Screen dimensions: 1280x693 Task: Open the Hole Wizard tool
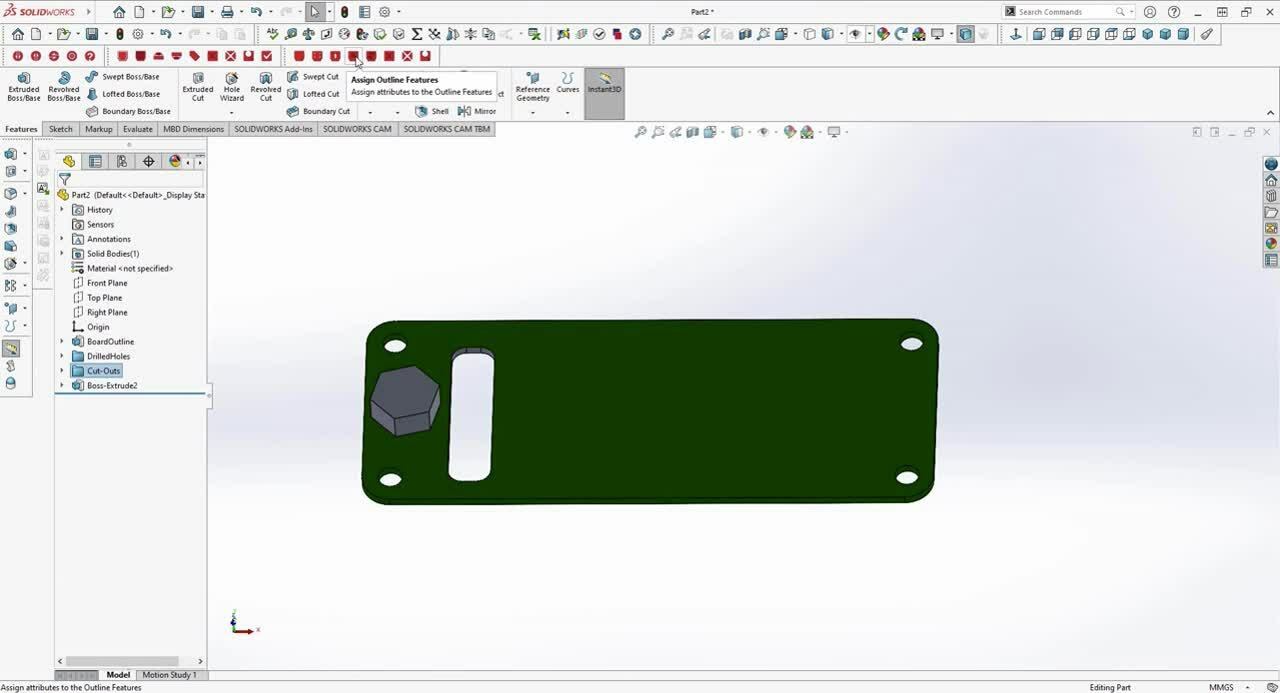[x=231, y=86]
